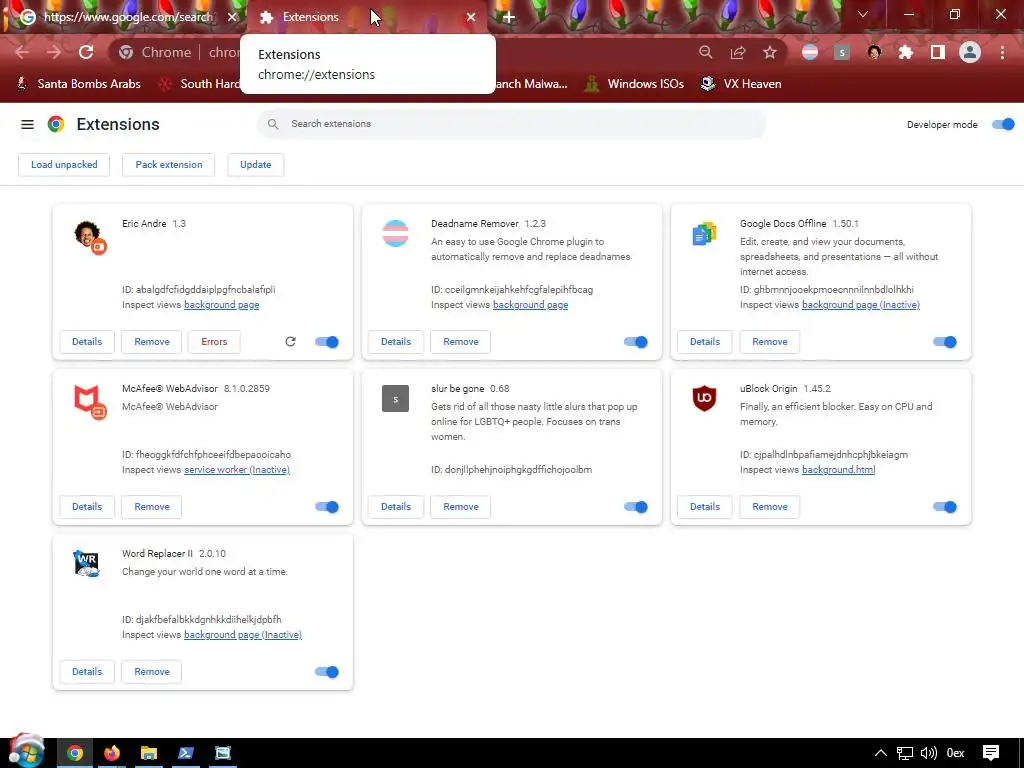The image size is (1024, 768).
Task: Open Eric Andre toolbar extension icon
Action: (x=874, y=52)
